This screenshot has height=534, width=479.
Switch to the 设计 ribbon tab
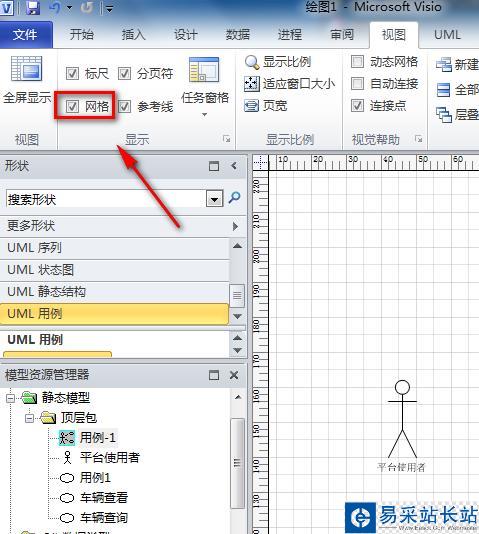pyautogui.click(x=186, y=34)
